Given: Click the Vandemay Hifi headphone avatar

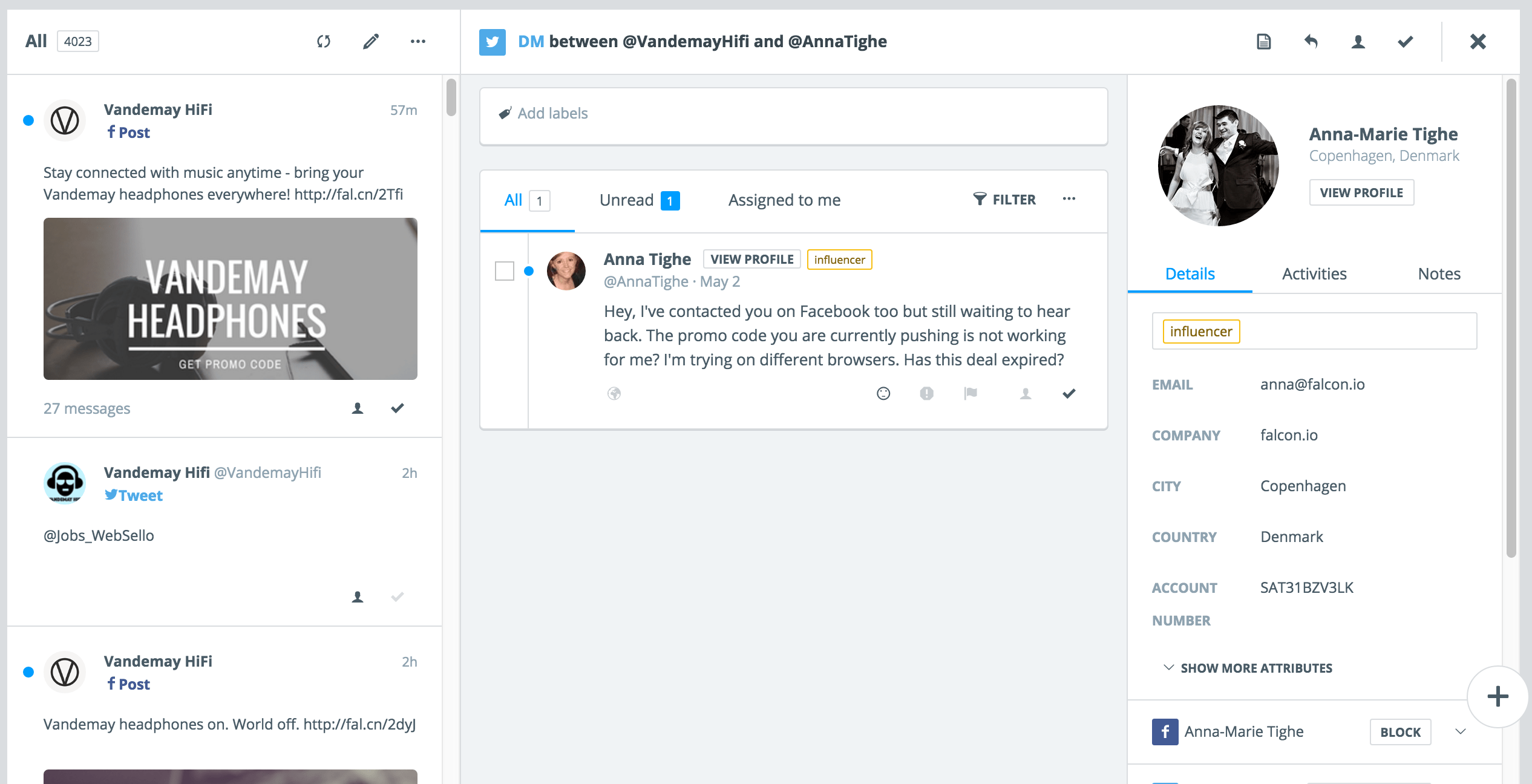Looking at the screenshot, I should click(x=65, y=483).
